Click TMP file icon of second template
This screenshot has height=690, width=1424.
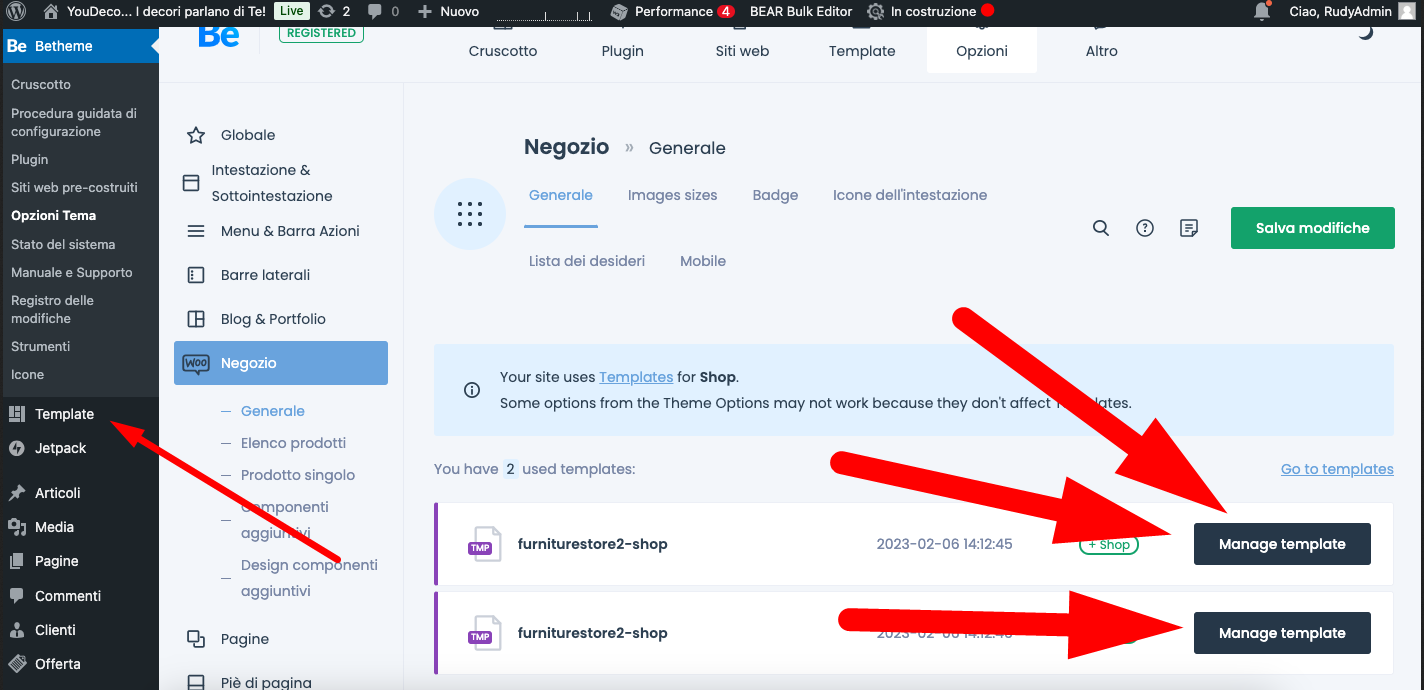tap(484, 633)
